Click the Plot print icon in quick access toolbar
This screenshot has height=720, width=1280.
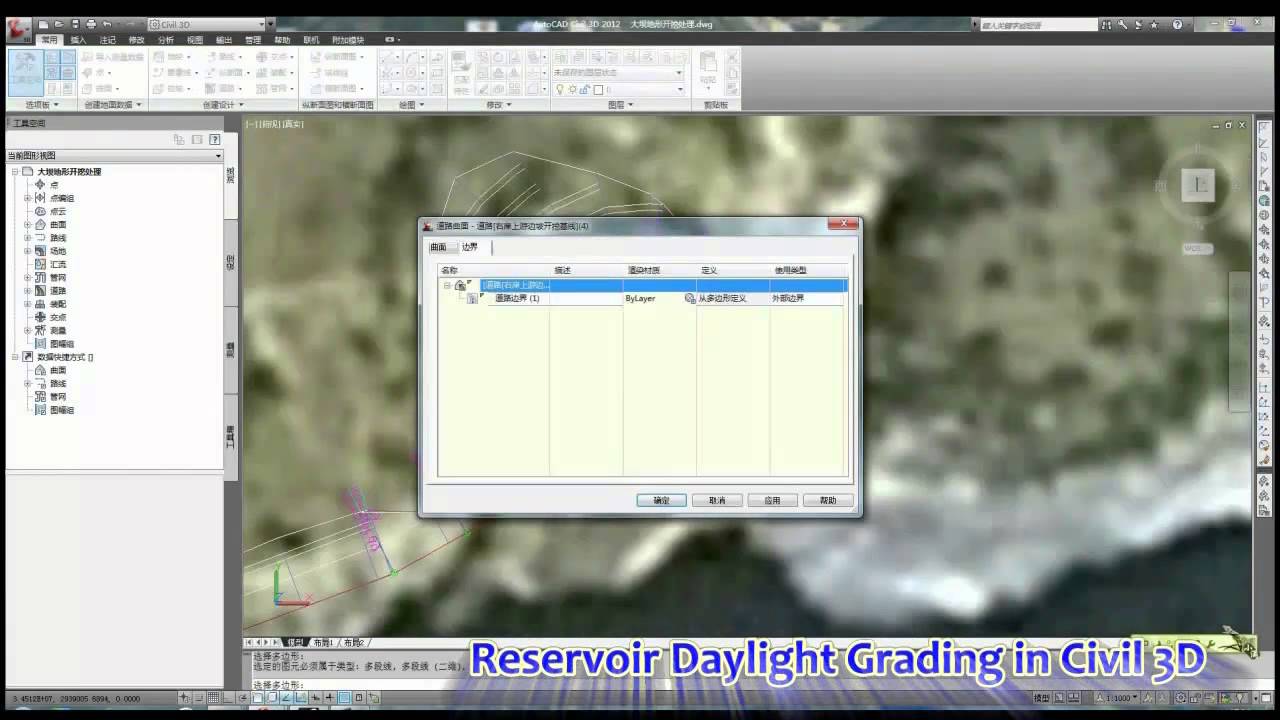point(91,24)
